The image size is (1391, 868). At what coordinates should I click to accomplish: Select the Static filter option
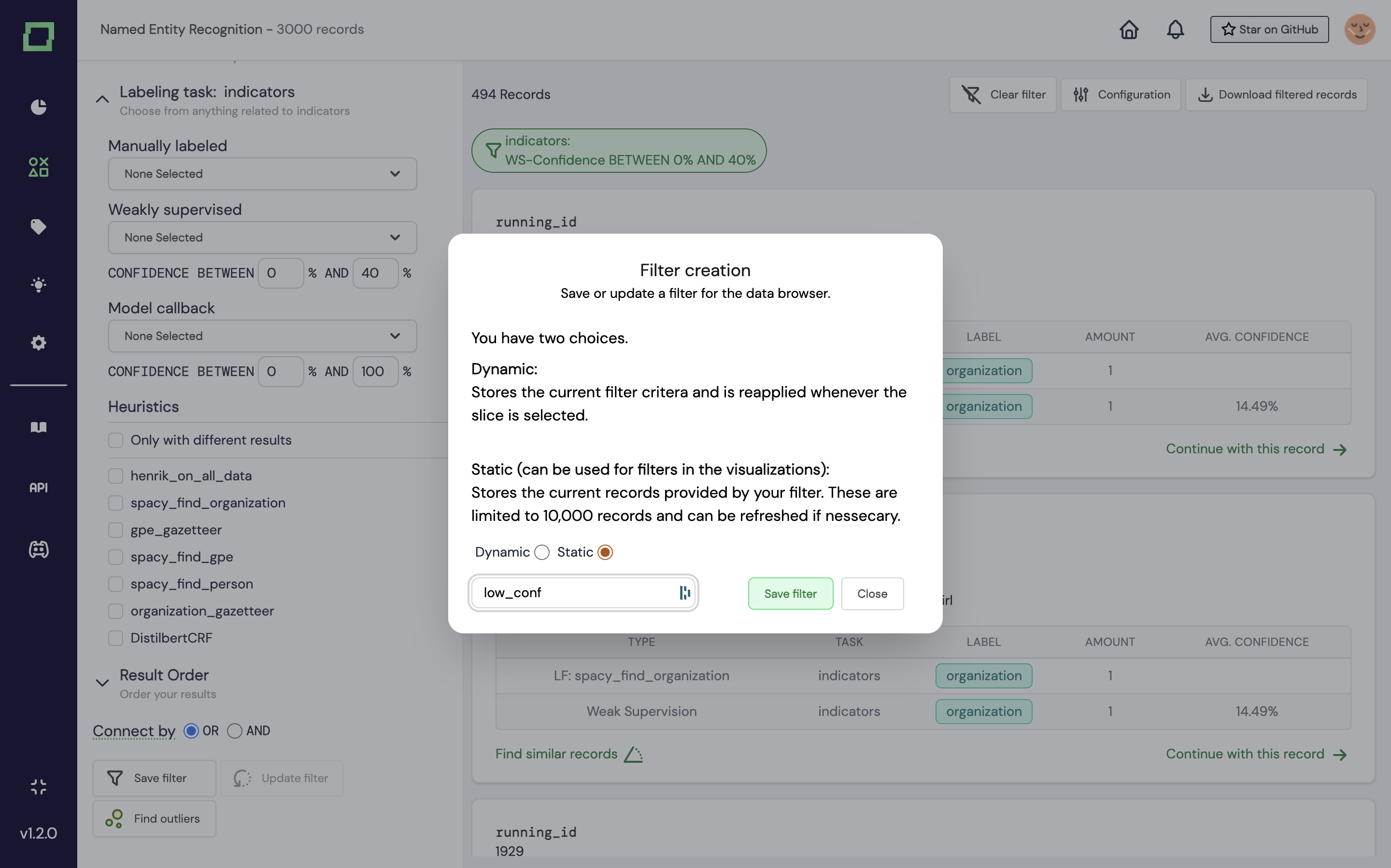click(x=605, y=552)
